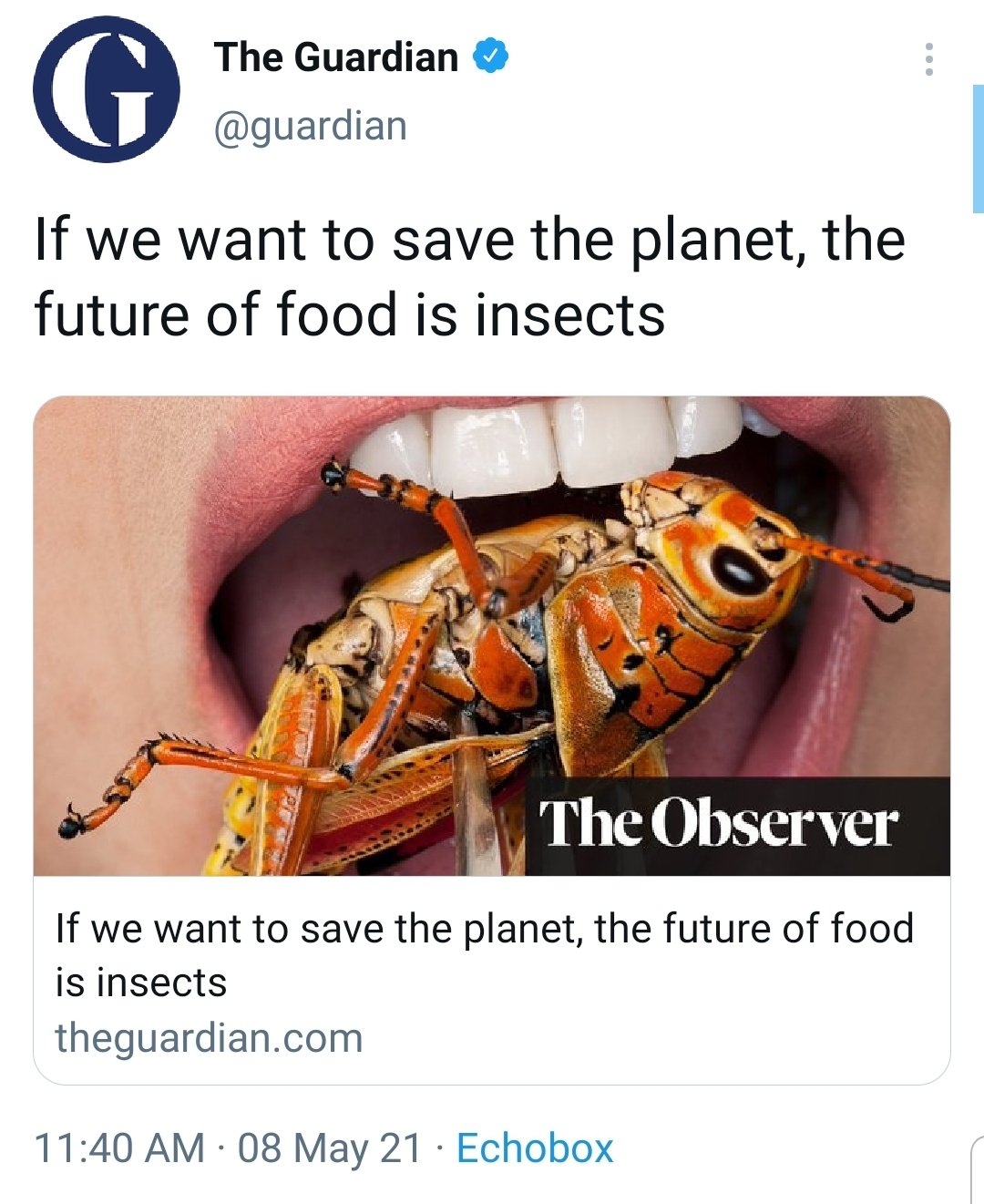Click the blue verified badge
The height and width of the screenshot is (1204, 984).
(x=490, y=57)
